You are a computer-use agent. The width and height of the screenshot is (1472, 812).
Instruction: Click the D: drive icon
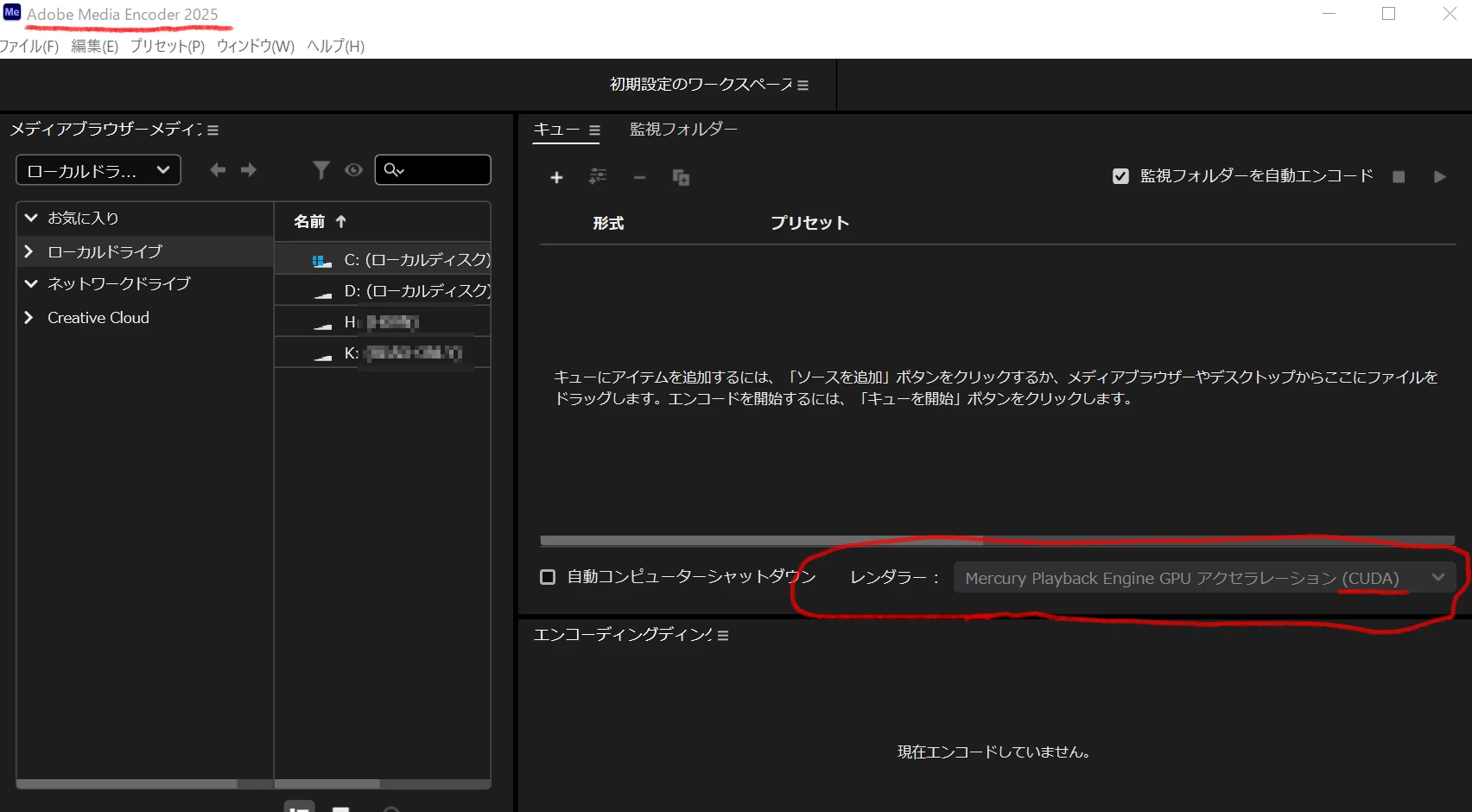322,294
